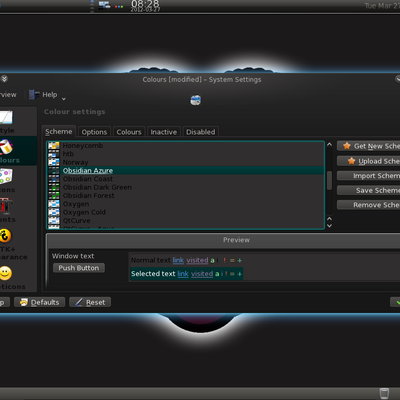Click the scheme list scrollbar handle

(x=329, y=180)
